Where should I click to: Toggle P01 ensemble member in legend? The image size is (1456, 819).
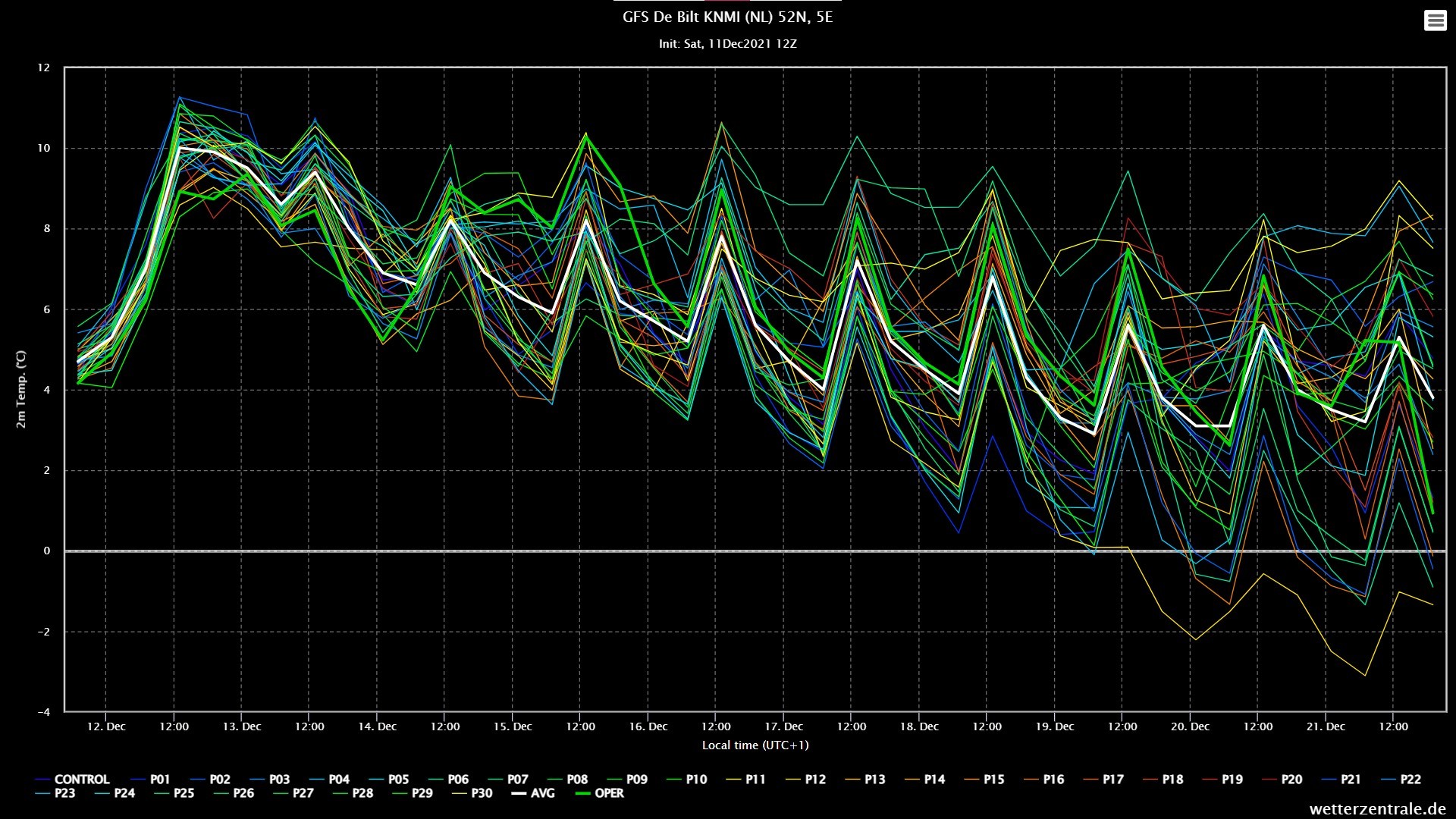[x=150, y=780]
